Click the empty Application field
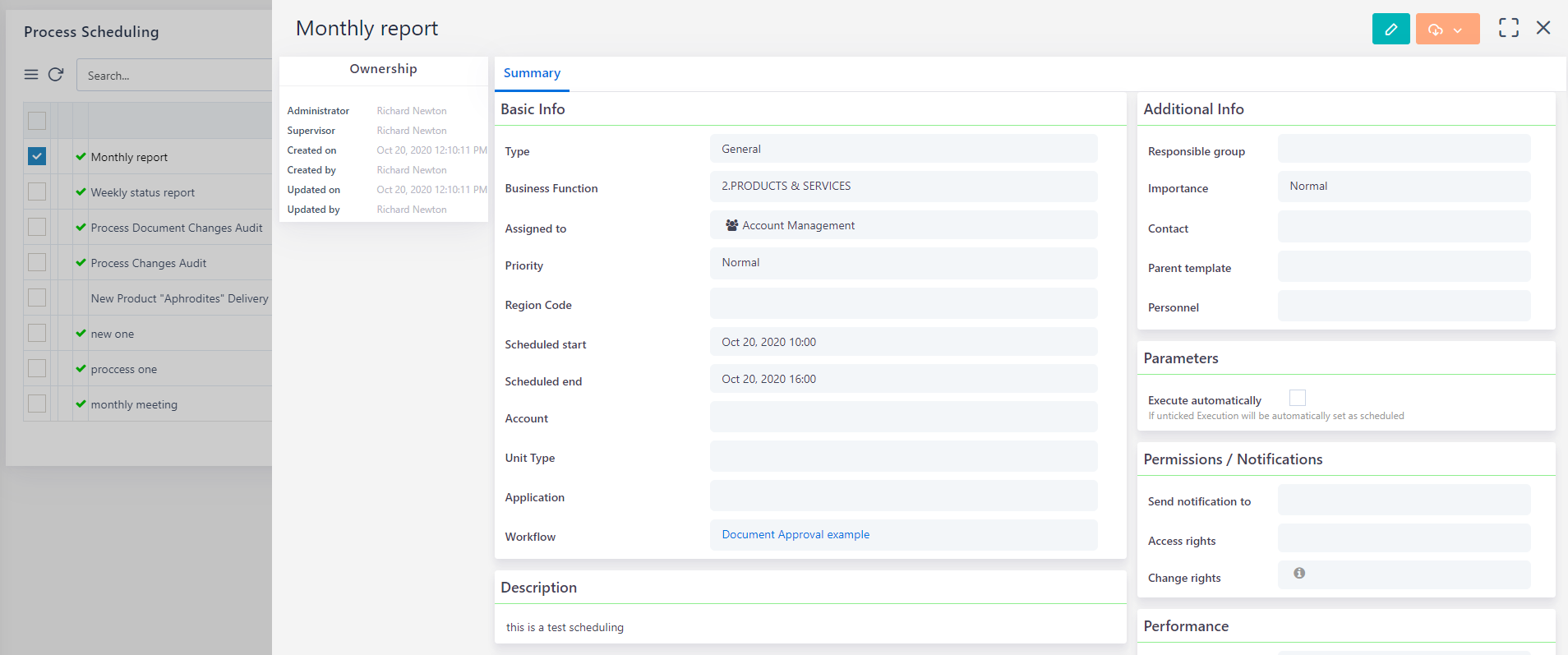This screenshot has height=655, width=1568. point(903,496)
